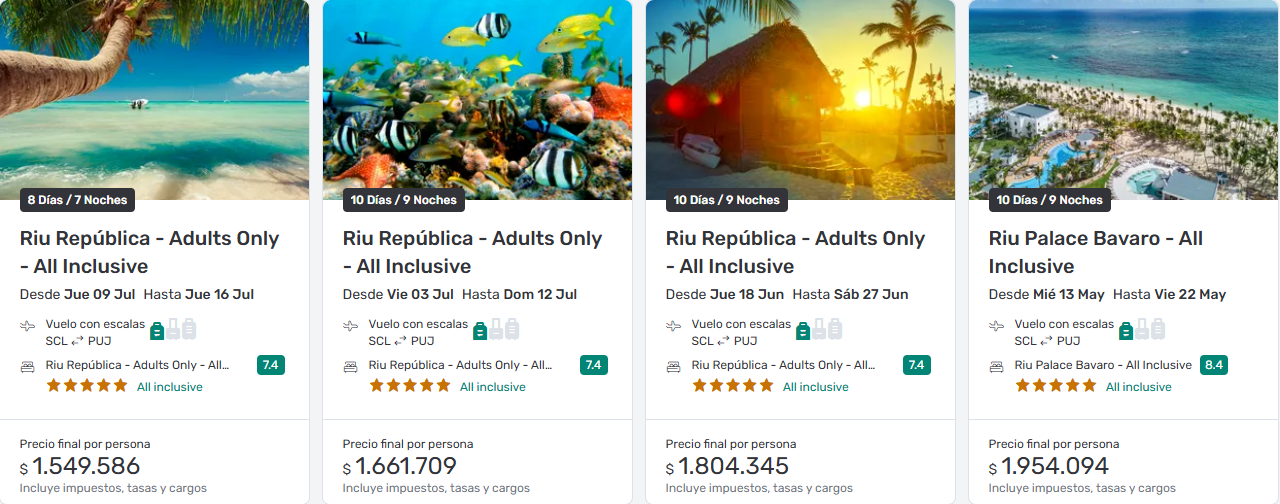Click the "8 Días / 7 Noches" badge

click(77, 200)
